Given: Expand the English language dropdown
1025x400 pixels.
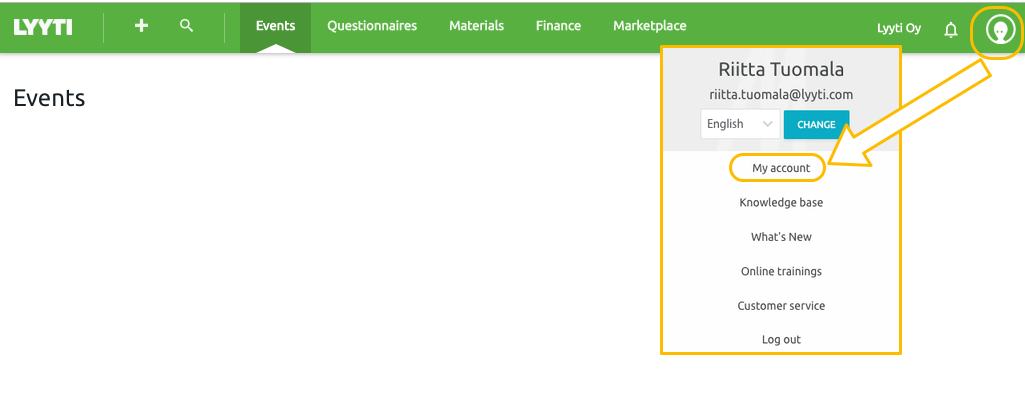Looking at the screenshot, I should (x=740, y=124).
